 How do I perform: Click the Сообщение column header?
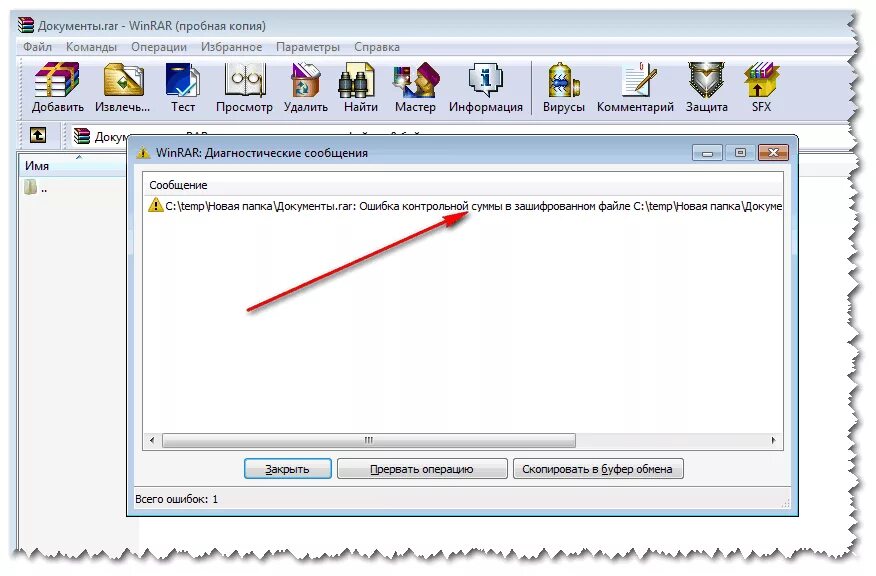click(463, 185)
